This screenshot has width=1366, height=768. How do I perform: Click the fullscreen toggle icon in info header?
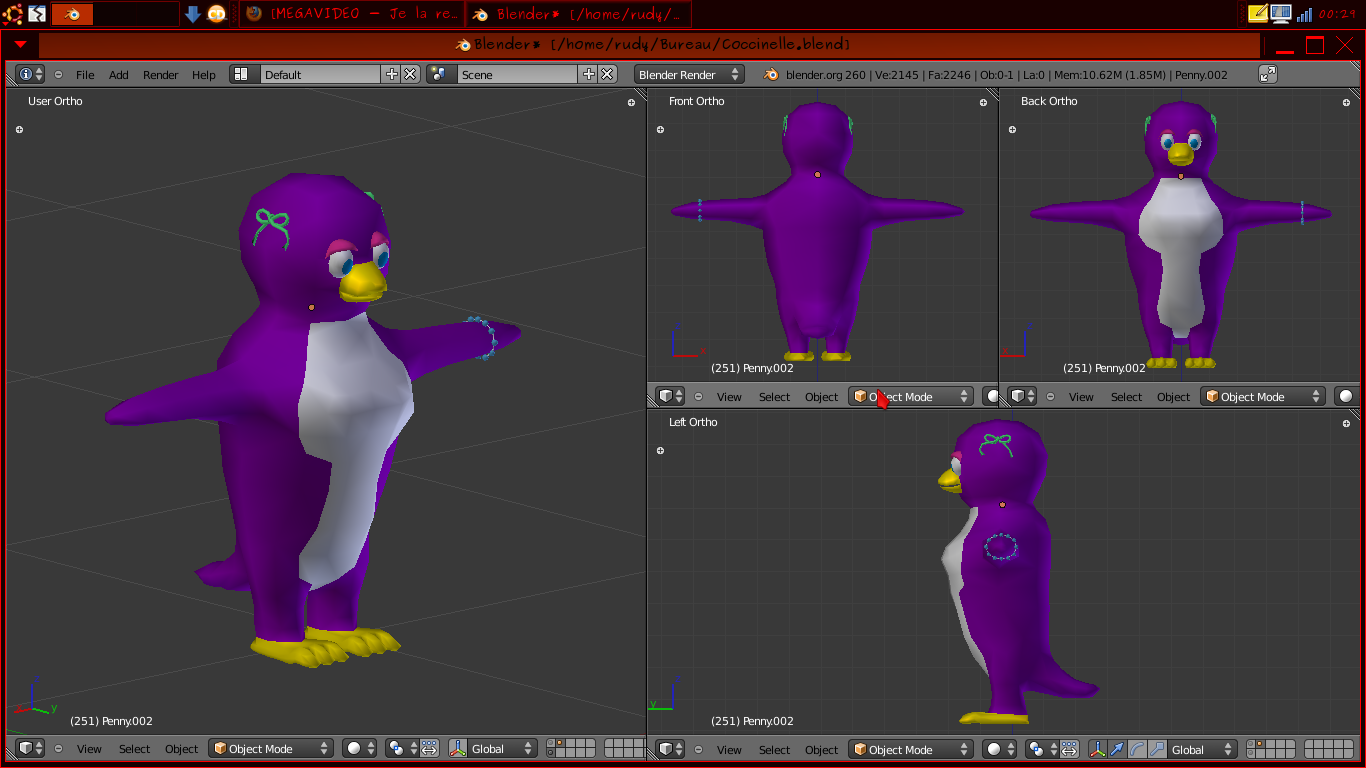tap(1268, 74)
